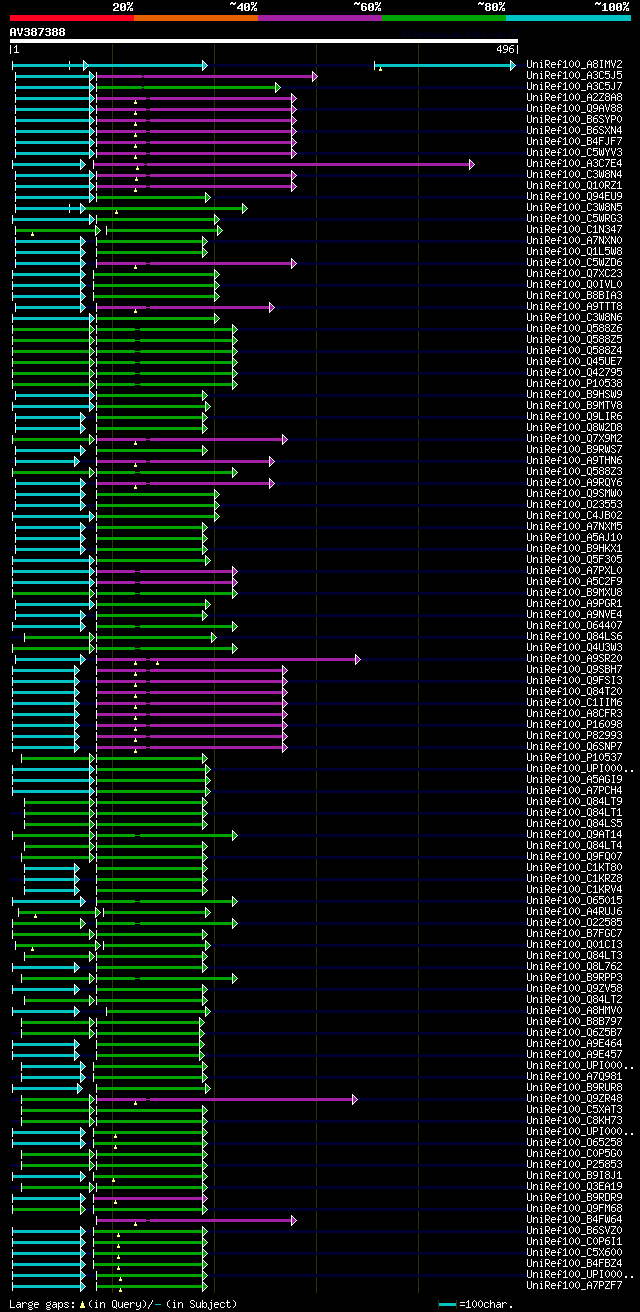This screenshot has height=1312, width=640.
Task: Click the red 20% identity legend segment
Action: pos(72,18)
